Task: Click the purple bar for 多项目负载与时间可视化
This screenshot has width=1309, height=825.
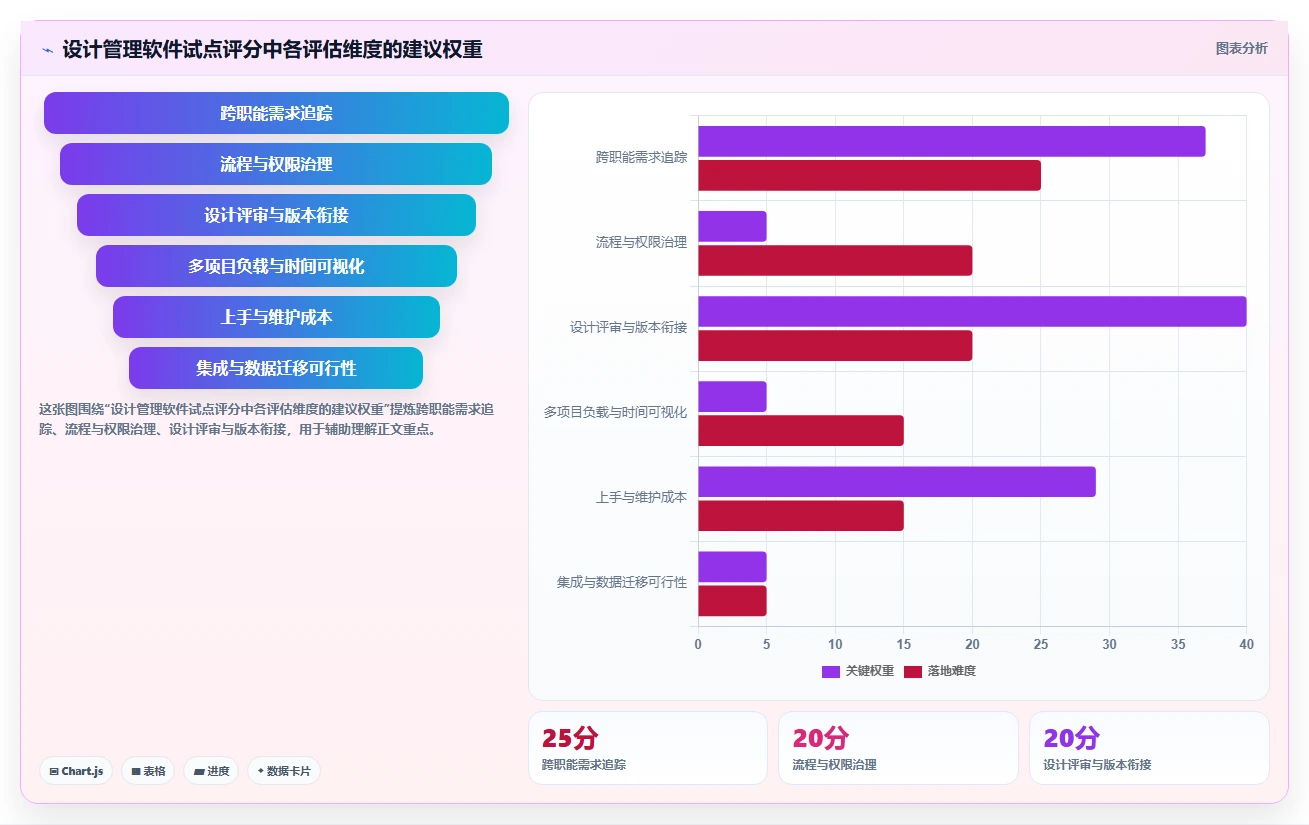Action: click(732, 397)
